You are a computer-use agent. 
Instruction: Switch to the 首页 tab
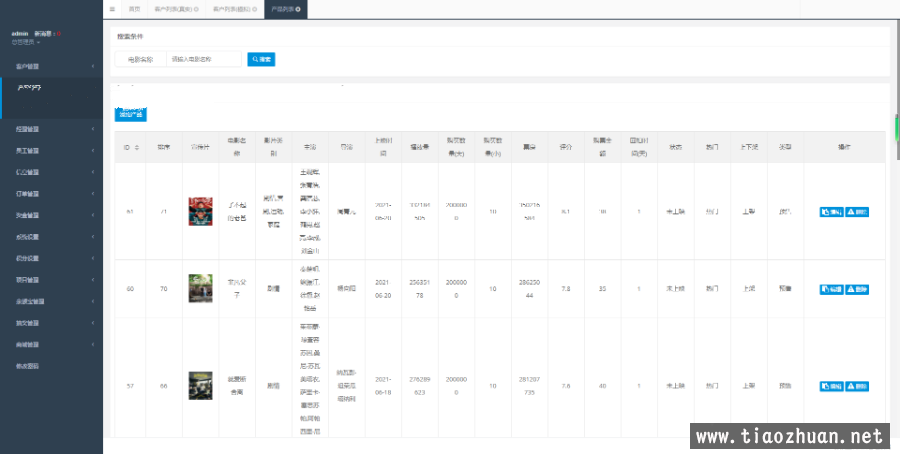click(134, 9)
